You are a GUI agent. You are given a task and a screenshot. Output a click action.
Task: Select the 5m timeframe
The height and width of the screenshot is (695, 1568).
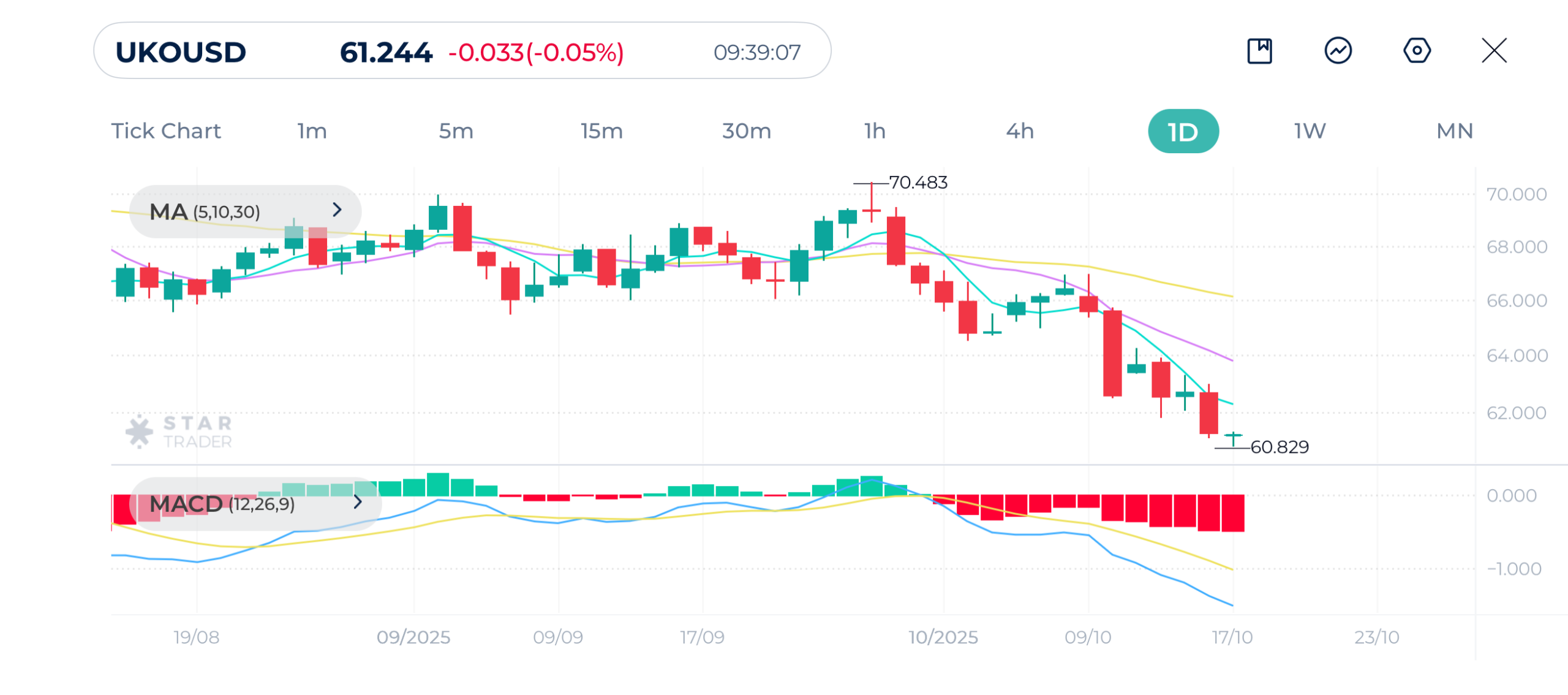pyautogui.click(x=456, y=131)
